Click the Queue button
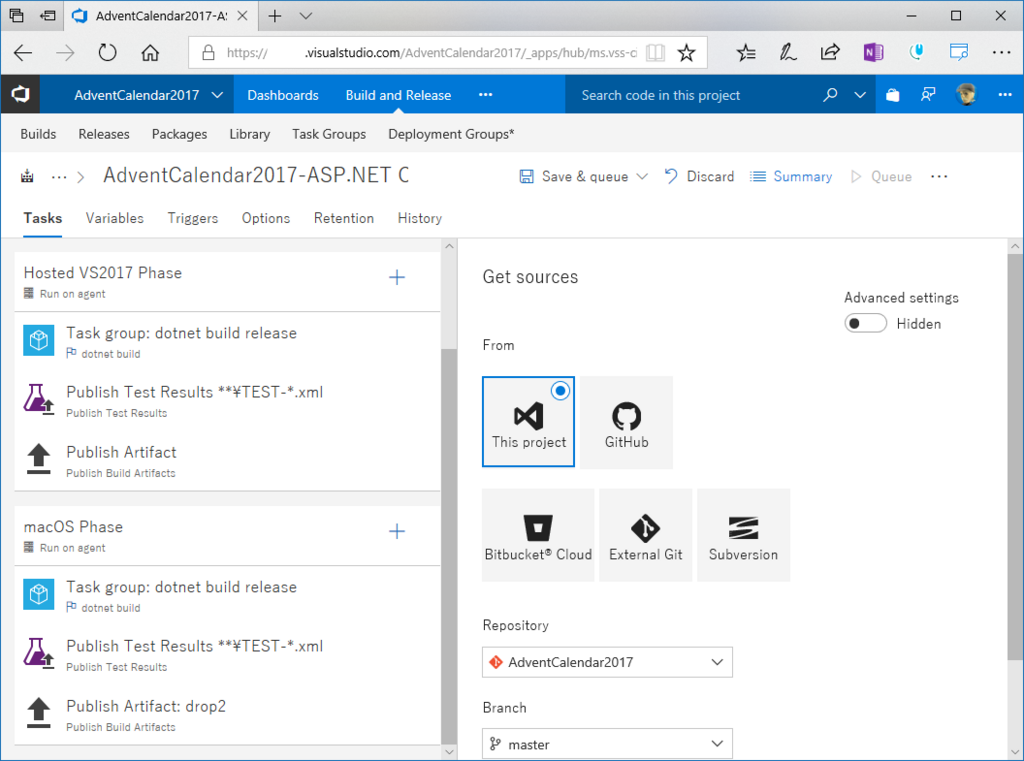This screenshot has width=1024, height=761. 881,176
